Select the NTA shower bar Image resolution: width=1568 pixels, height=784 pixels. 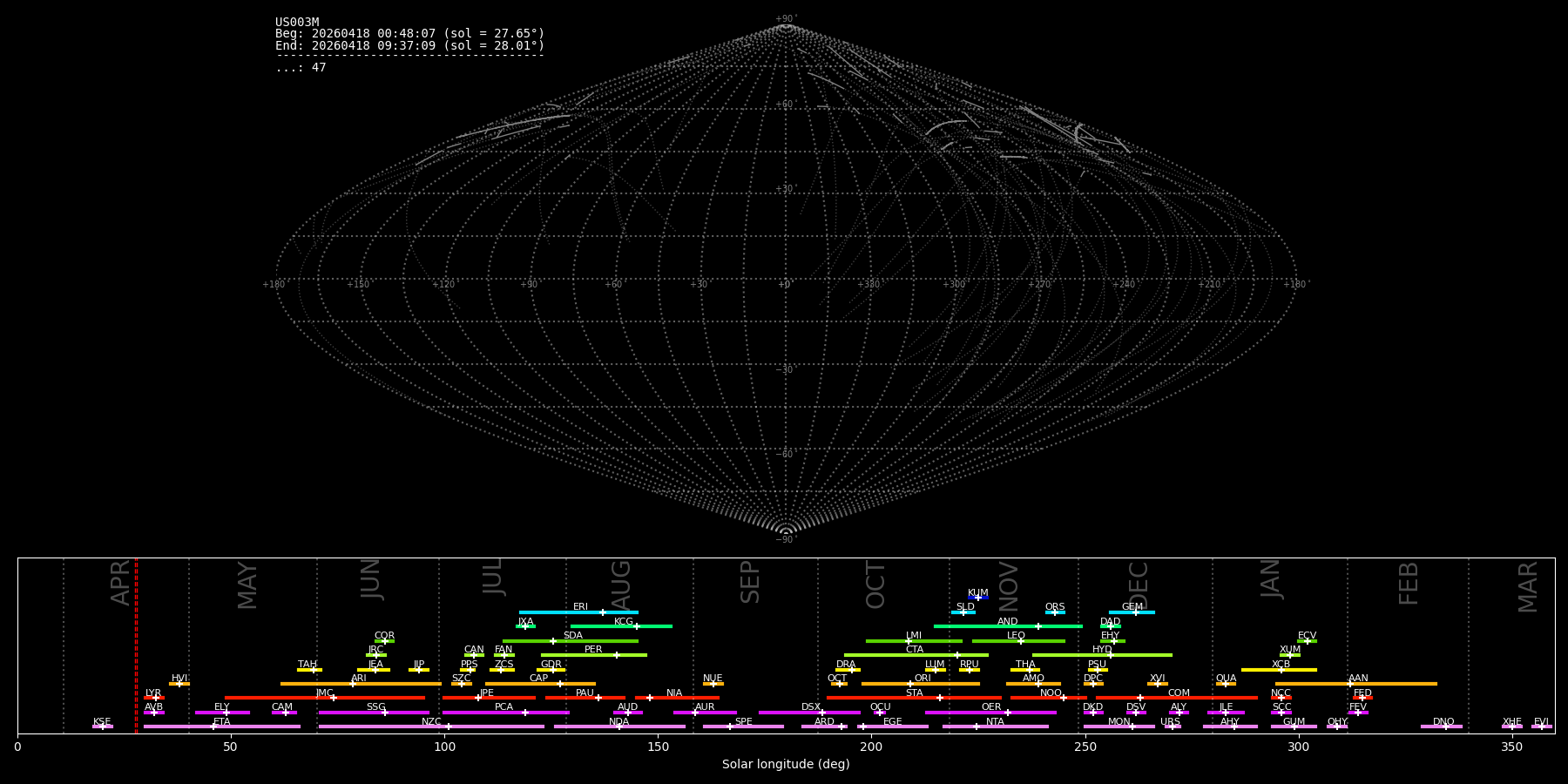pos(995,727)
